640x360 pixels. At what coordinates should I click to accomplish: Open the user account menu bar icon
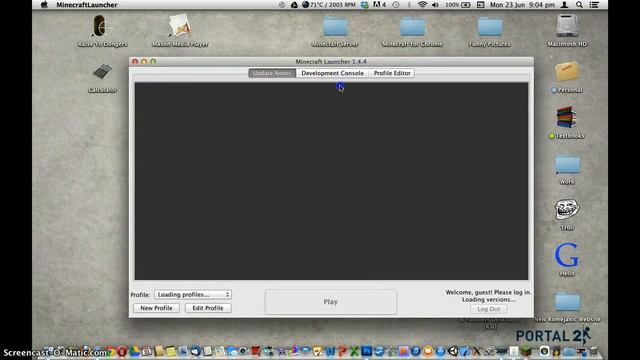[564, 5]
